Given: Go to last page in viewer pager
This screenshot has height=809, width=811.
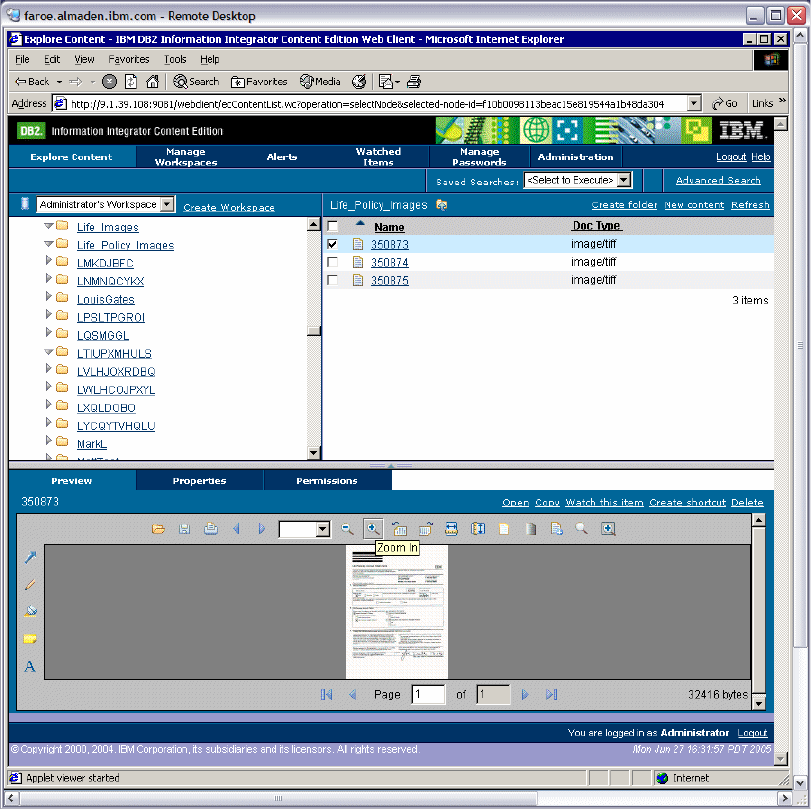Looking at the screenshot, I should pos(551,694).
